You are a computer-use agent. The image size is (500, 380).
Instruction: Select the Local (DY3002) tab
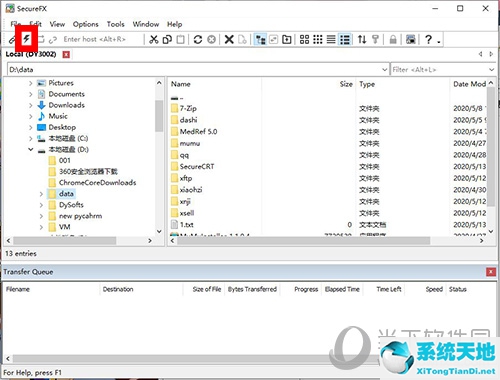[x=31, y=54]
